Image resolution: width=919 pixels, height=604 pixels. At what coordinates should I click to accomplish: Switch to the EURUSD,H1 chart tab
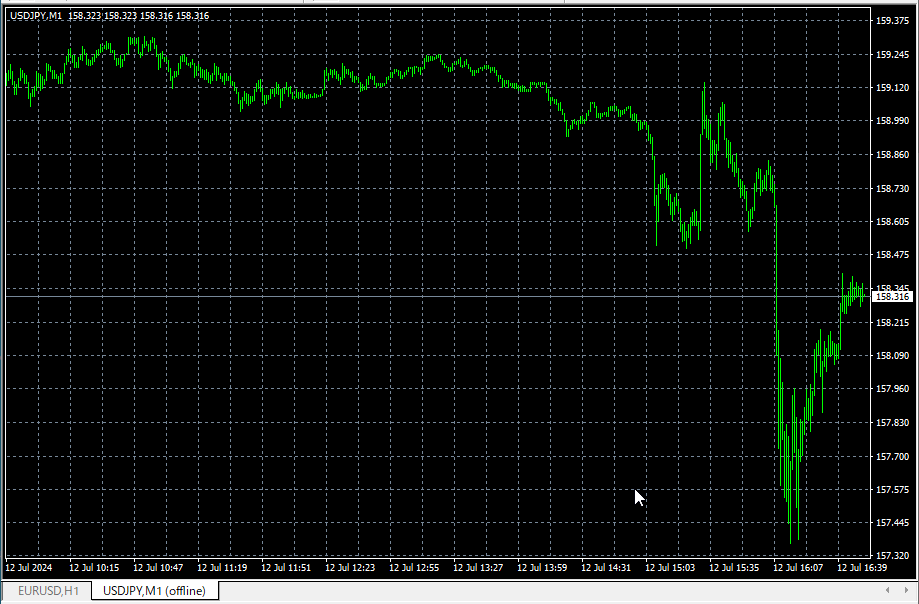47,591
